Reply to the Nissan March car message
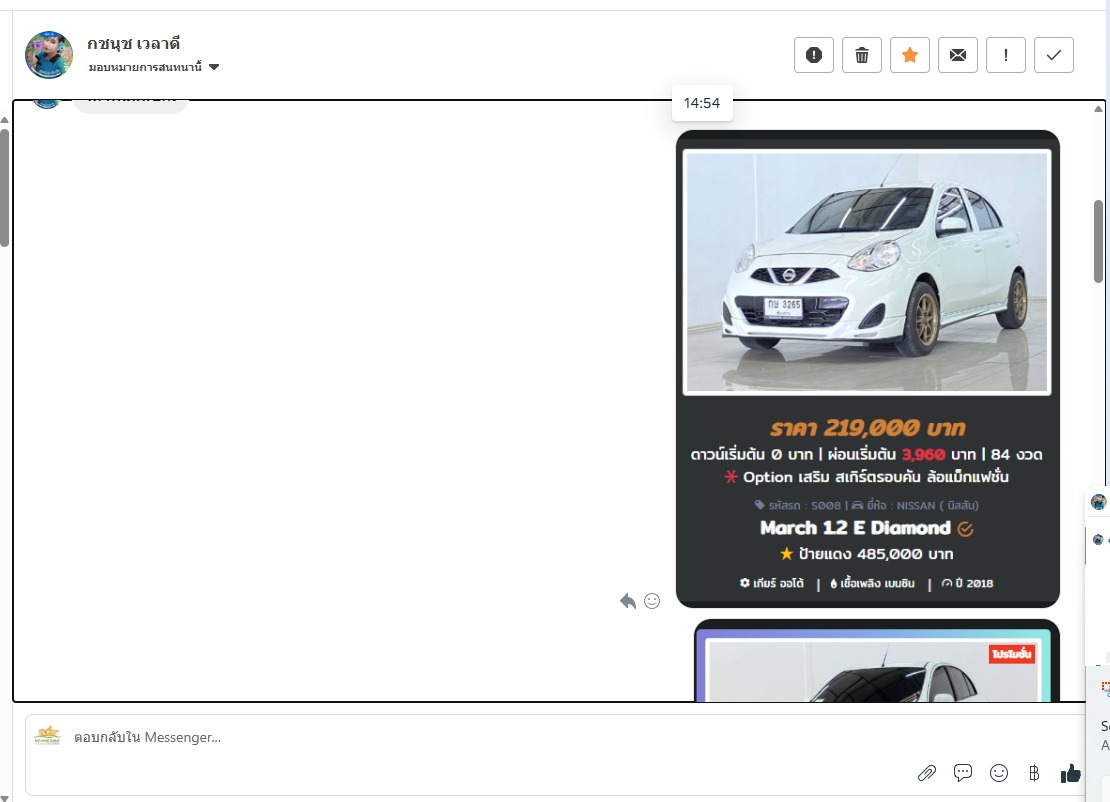The image size is (1110, 802). [628, 601]
